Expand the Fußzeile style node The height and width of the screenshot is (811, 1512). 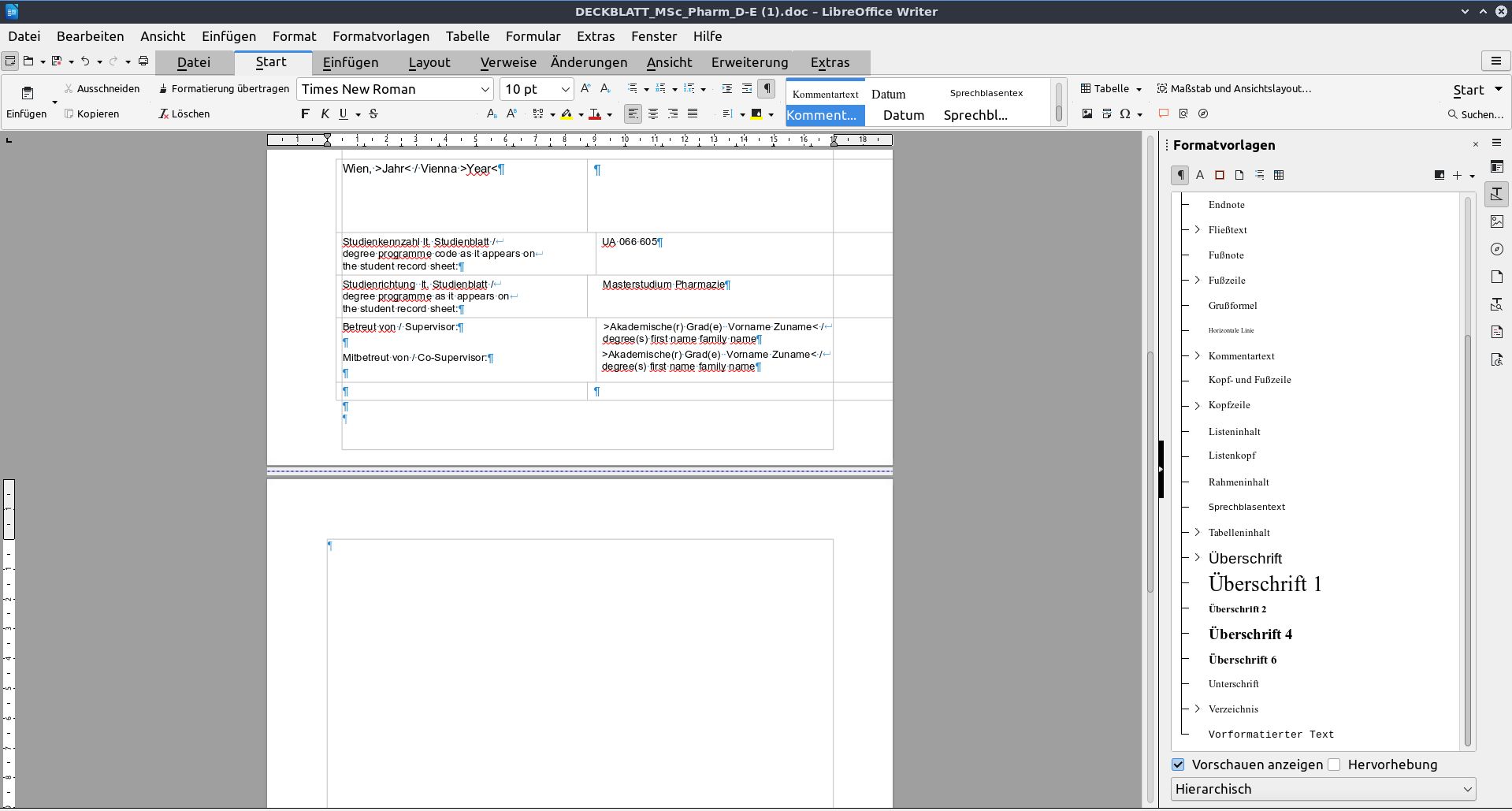[x=1198, y=281]
